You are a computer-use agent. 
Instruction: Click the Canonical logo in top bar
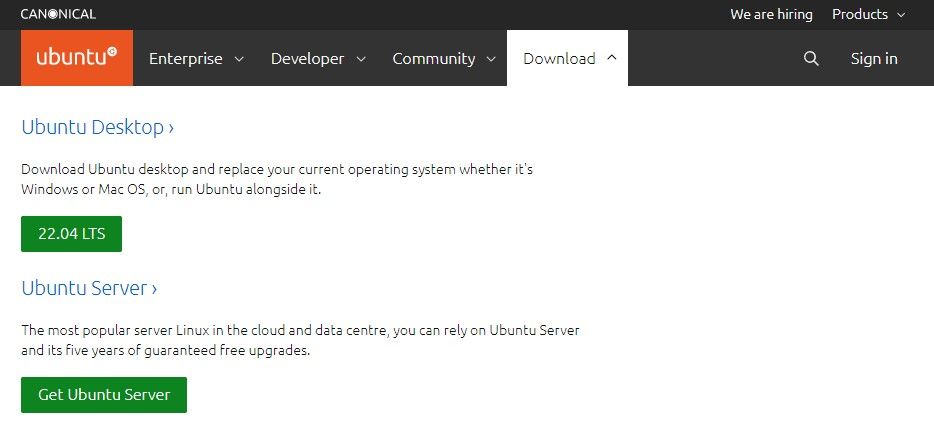click(x=58, y=14)
